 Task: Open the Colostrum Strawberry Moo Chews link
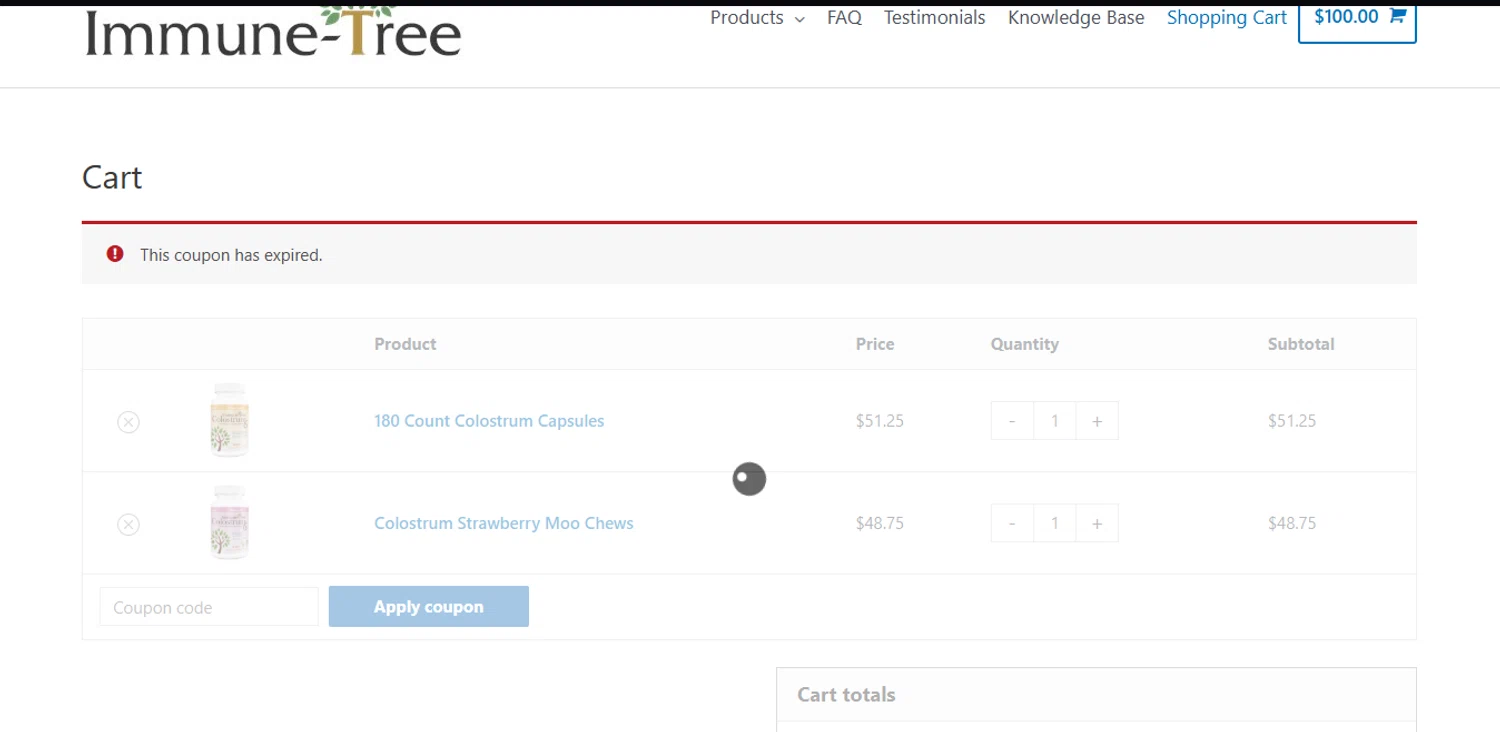504,523
